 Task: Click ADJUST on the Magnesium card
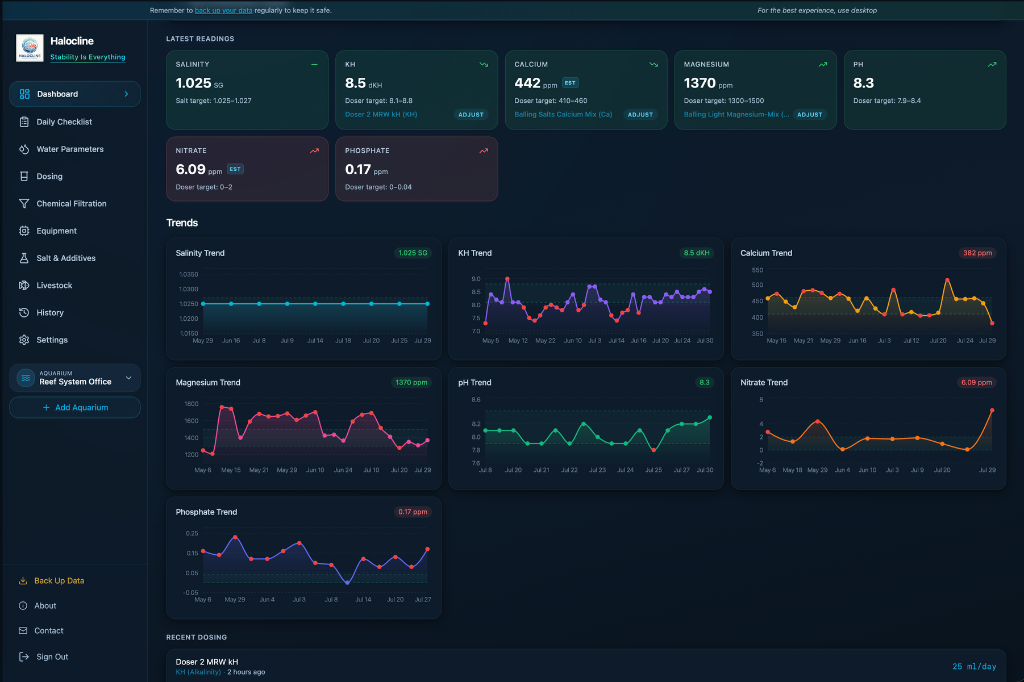[x=810, y=114]
